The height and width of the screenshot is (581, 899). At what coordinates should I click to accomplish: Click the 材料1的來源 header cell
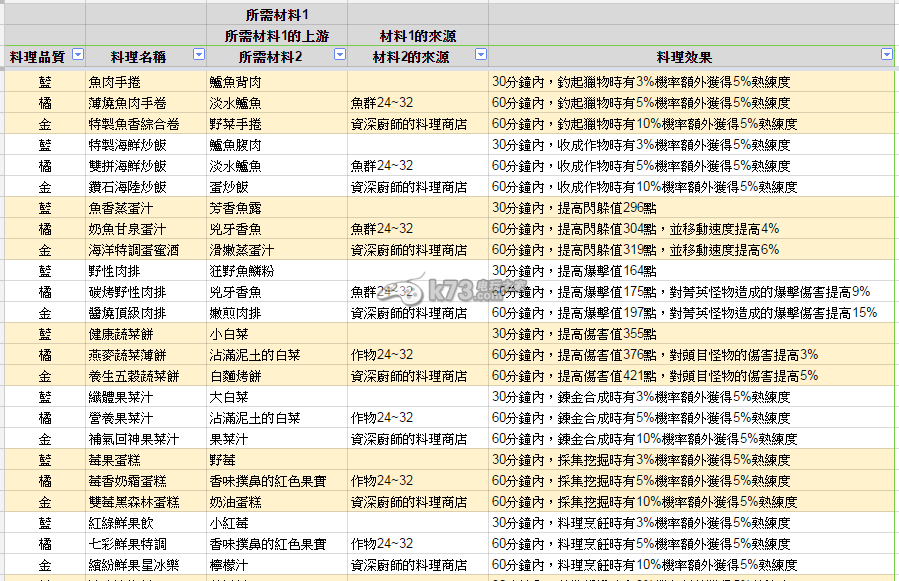click(418, 35)
